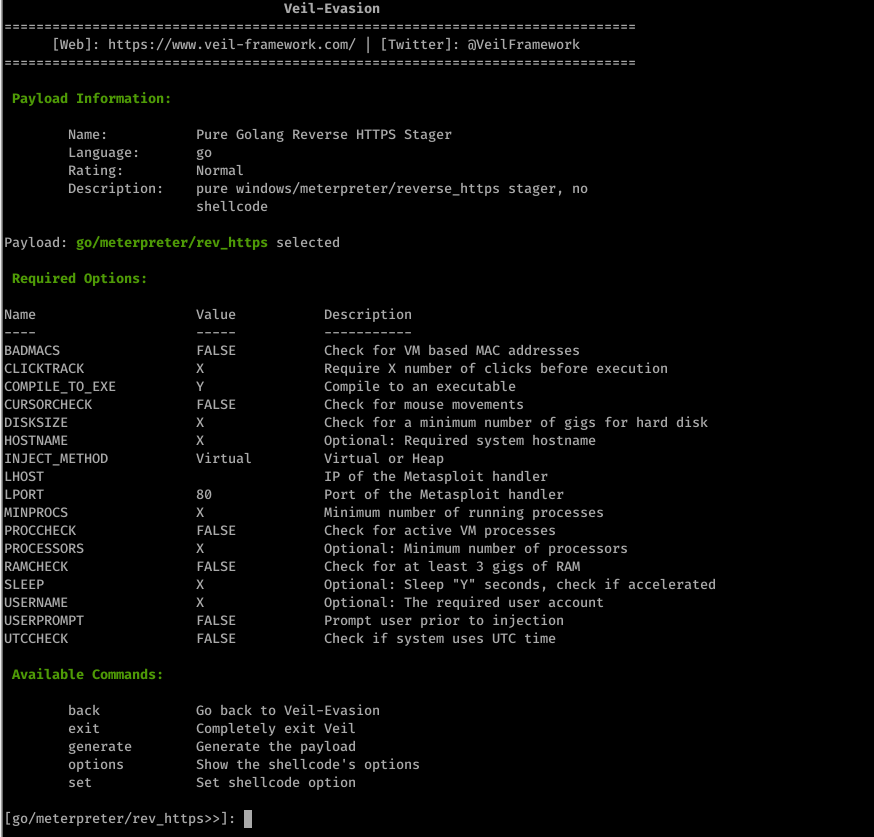This screenshot has width=874, height=837.
Task: Click the description 'Check for at least 3 gigs of RAM'
Action: point(452,567)
